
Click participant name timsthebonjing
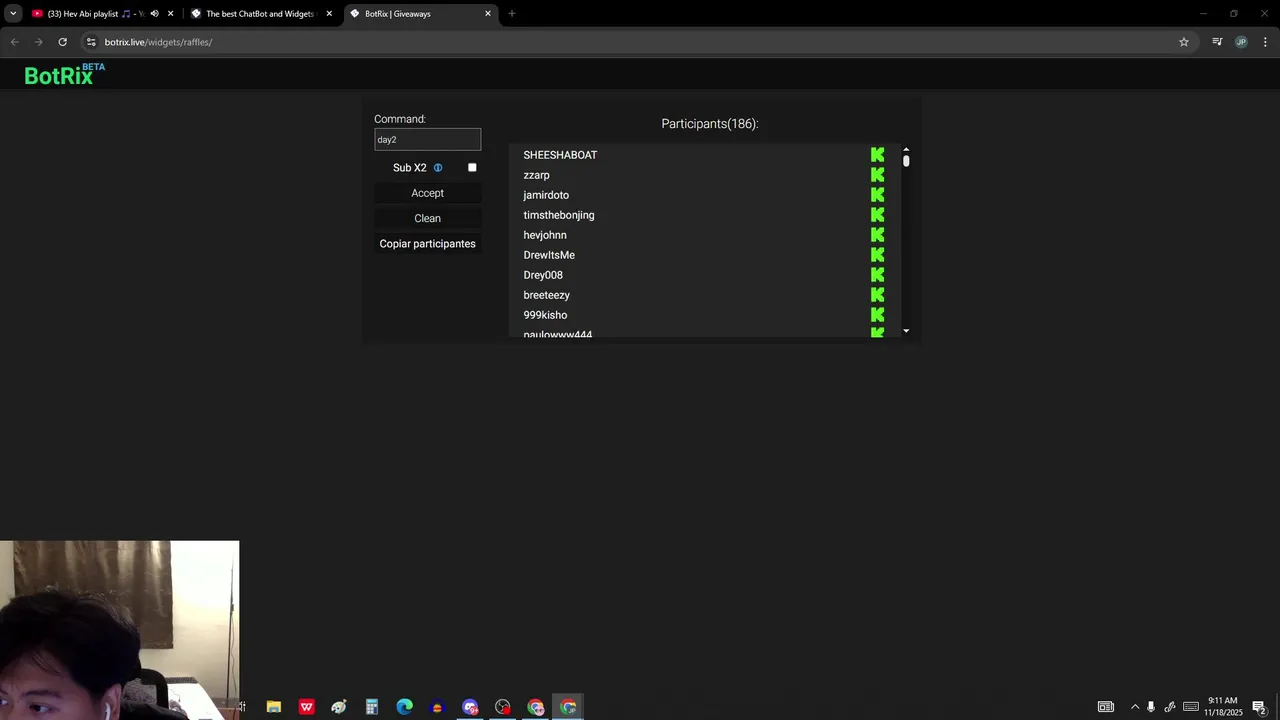pos(559,215)
